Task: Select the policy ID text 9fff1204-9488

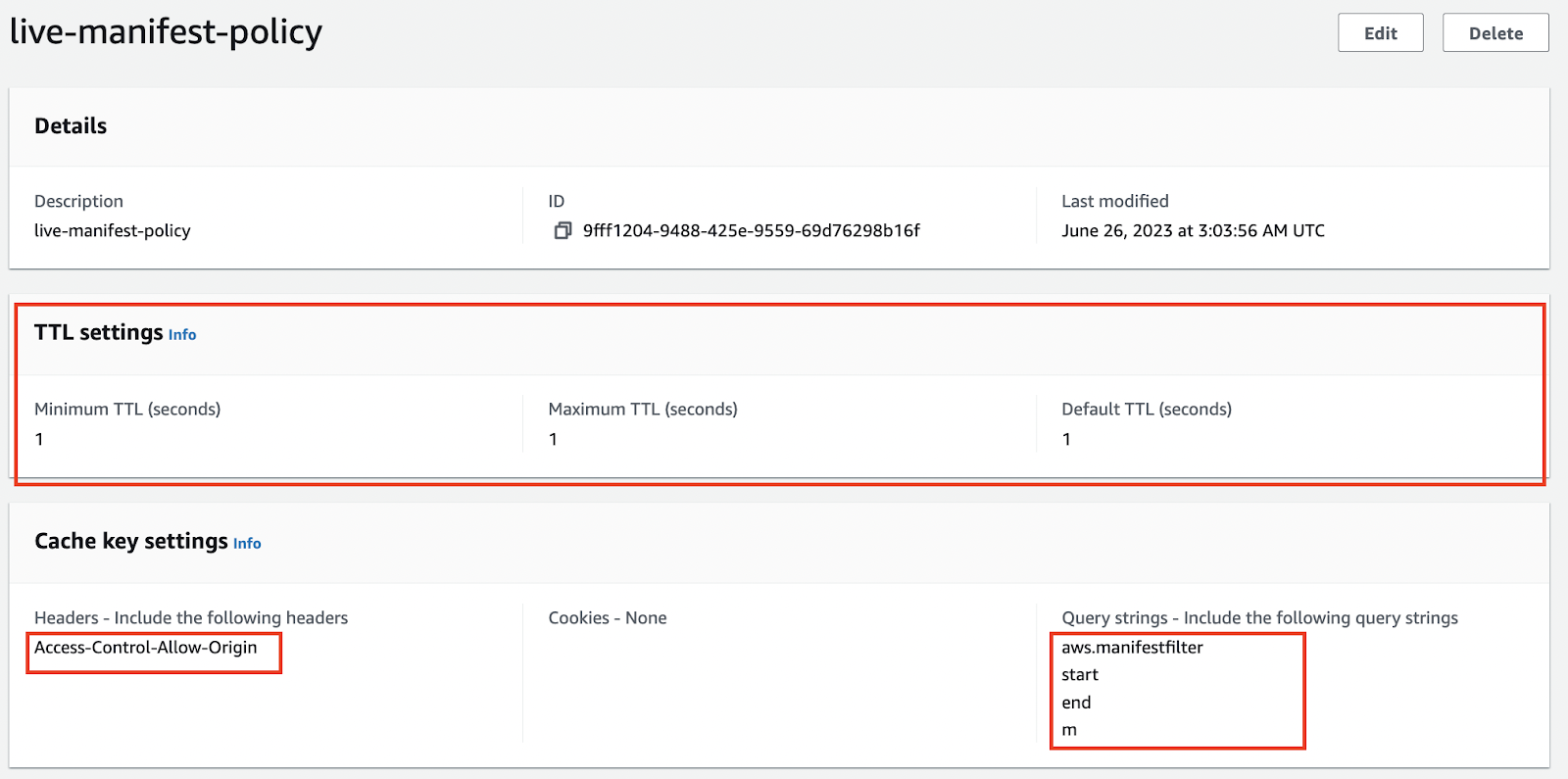Action: (x=751, y=231)
